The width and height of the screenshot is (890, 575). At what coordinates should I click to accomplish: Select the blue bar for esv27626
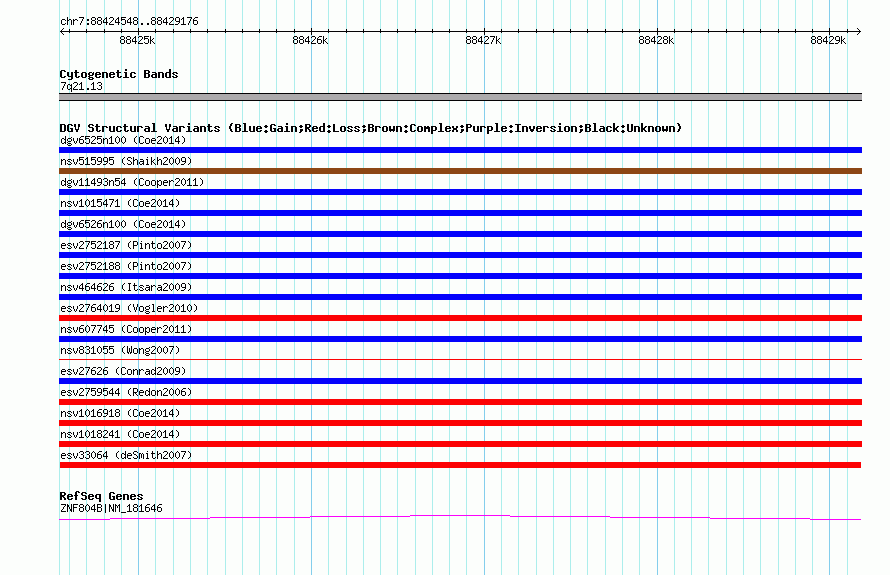[x=460, y=381]
